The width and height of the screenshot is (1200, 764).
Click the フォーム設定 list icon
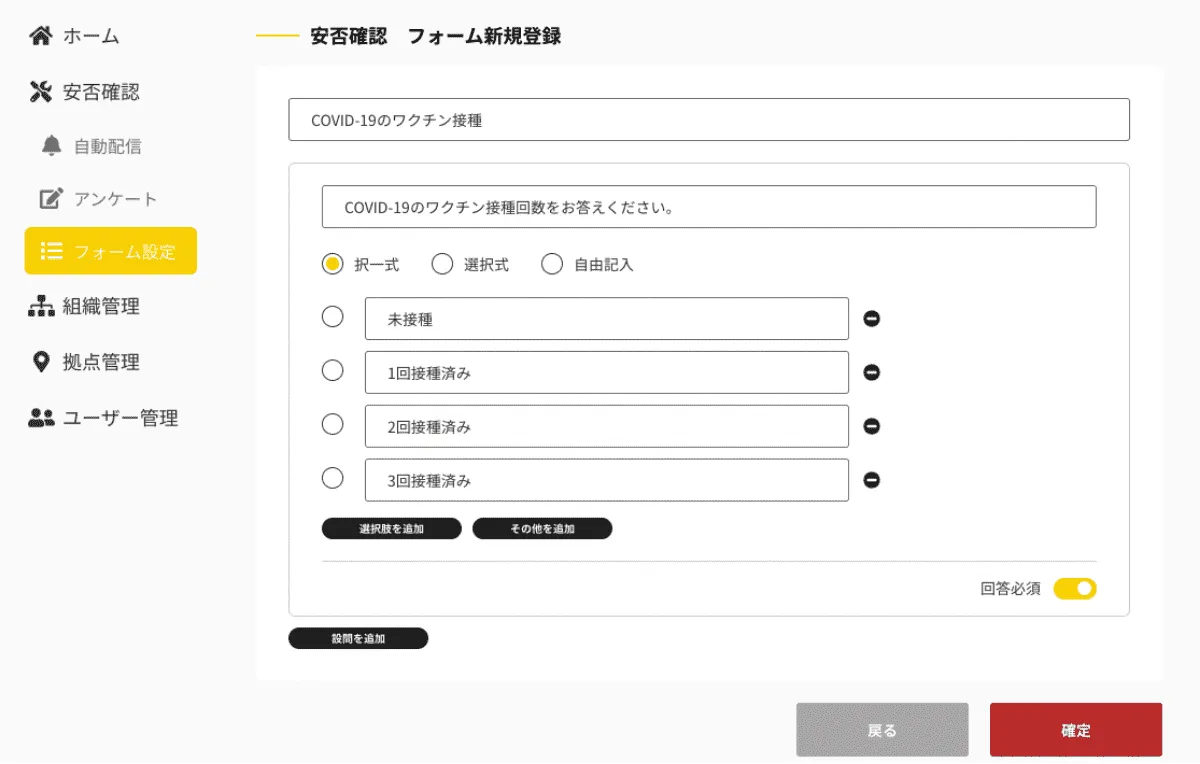pos(51,251)
